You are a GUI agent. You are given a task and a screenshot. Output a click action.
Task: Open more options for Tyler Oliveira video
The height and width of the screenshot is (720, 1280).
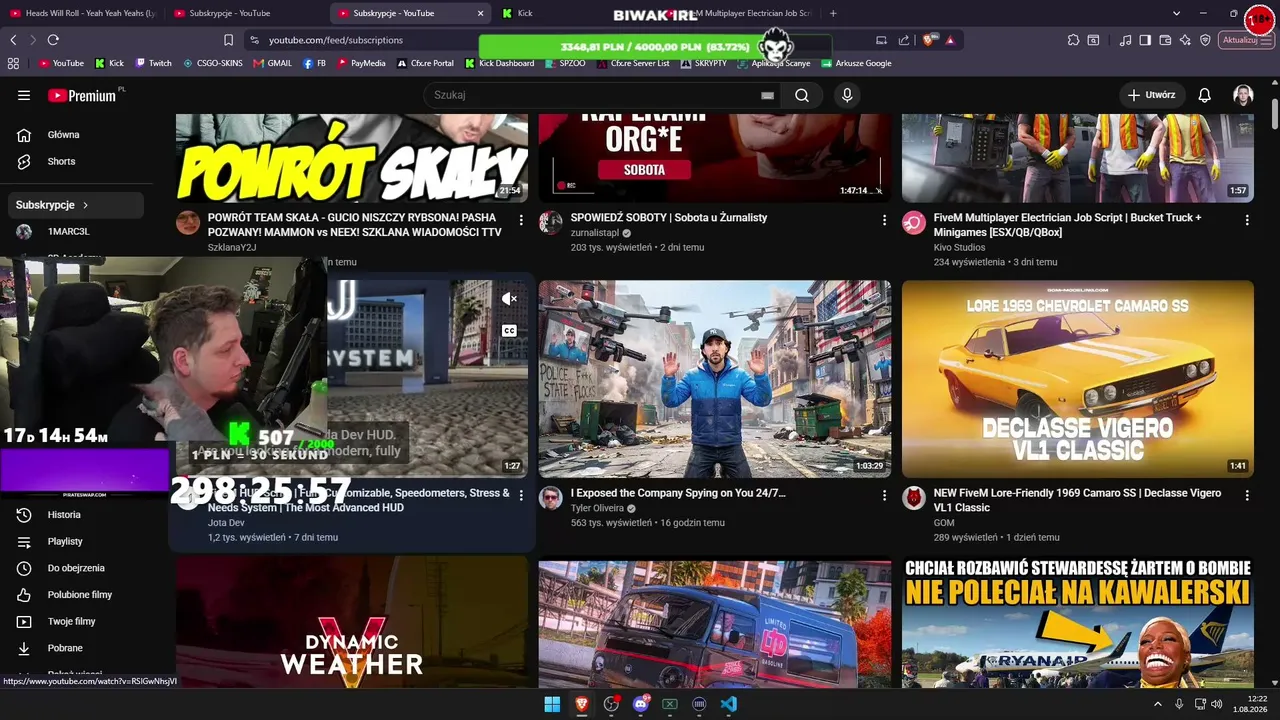pyautogui.click(x=884, y=495)
